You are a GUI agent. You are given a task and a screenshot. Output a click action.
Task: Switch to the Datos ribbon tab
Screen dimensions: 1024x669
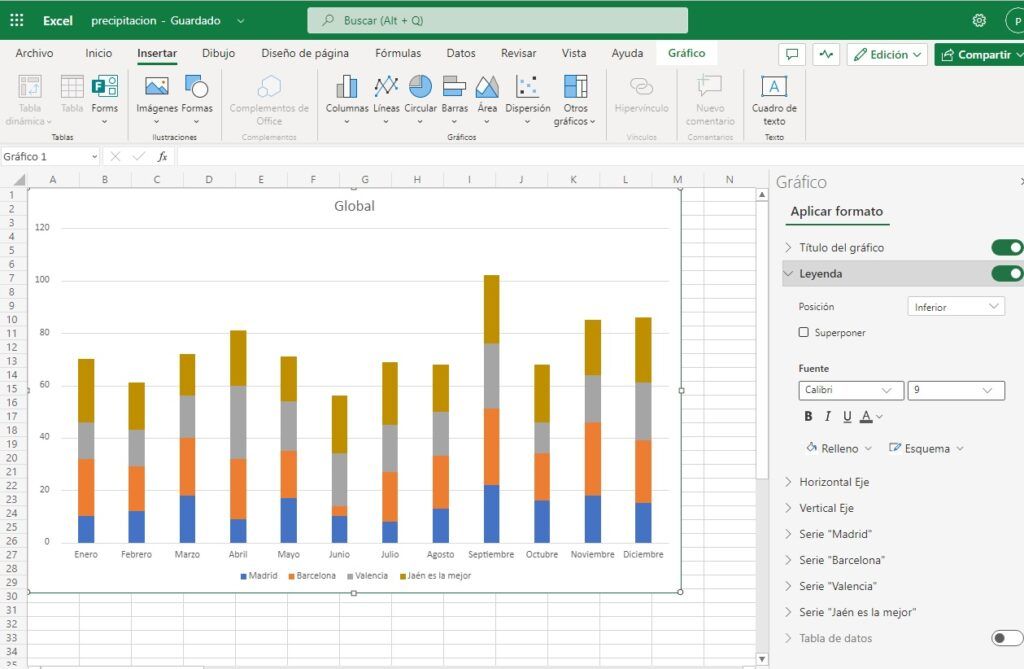[x=460, y=53]
